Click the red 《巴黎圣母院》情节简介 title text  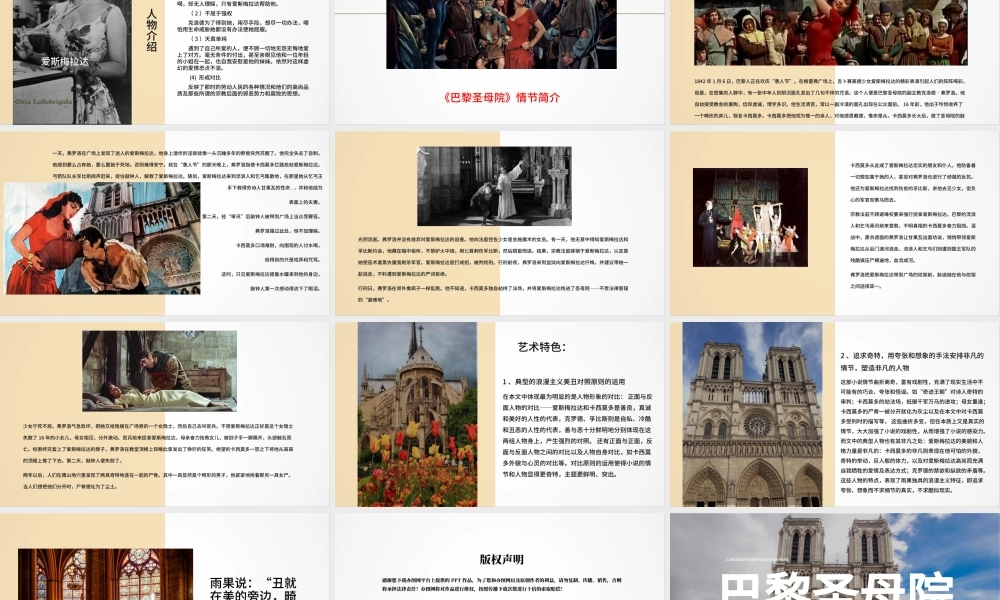[x=500, y=98]
